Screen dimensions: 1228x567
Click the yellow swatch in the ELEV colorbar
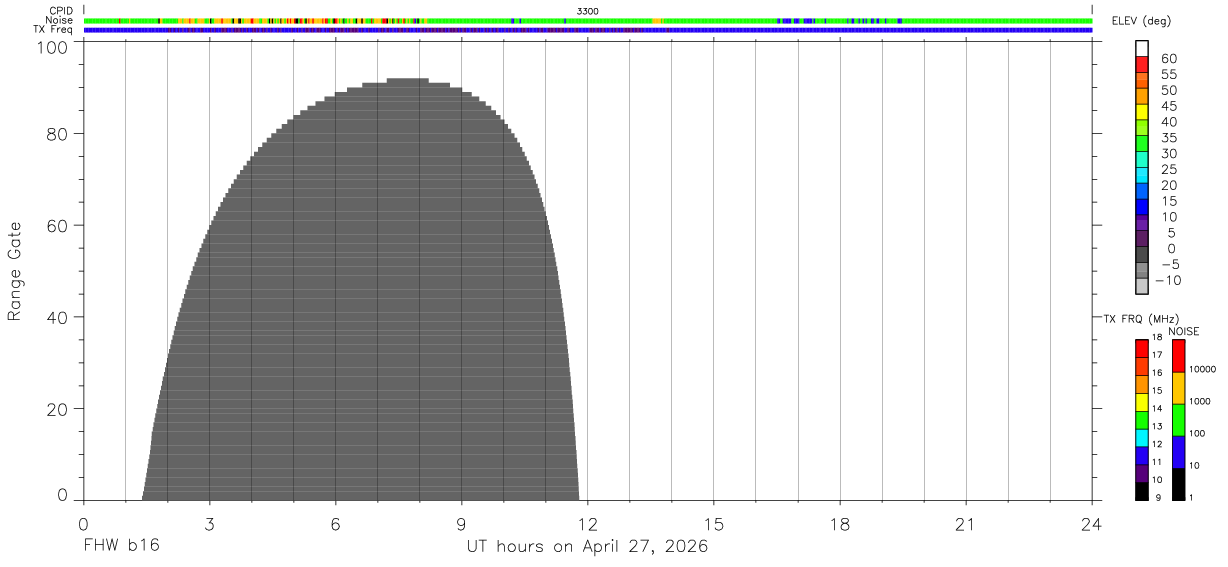[1142, 112]
